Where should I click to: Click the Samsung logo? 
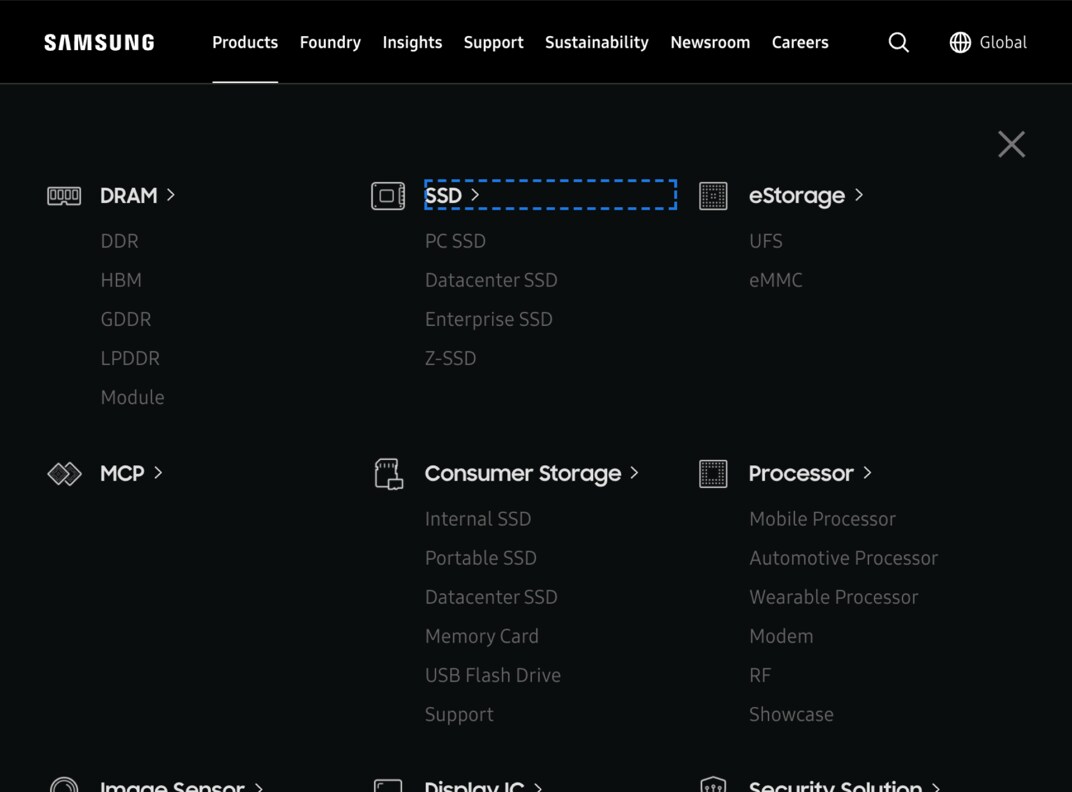pyautogui.click(x=99, y=42)
